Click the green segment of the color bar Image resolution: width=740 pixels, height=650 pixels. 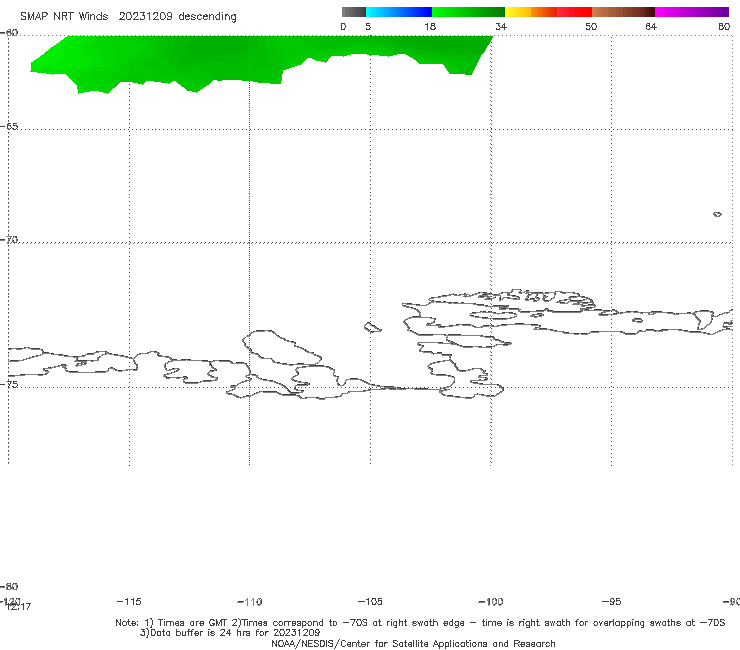click(469, 12)
